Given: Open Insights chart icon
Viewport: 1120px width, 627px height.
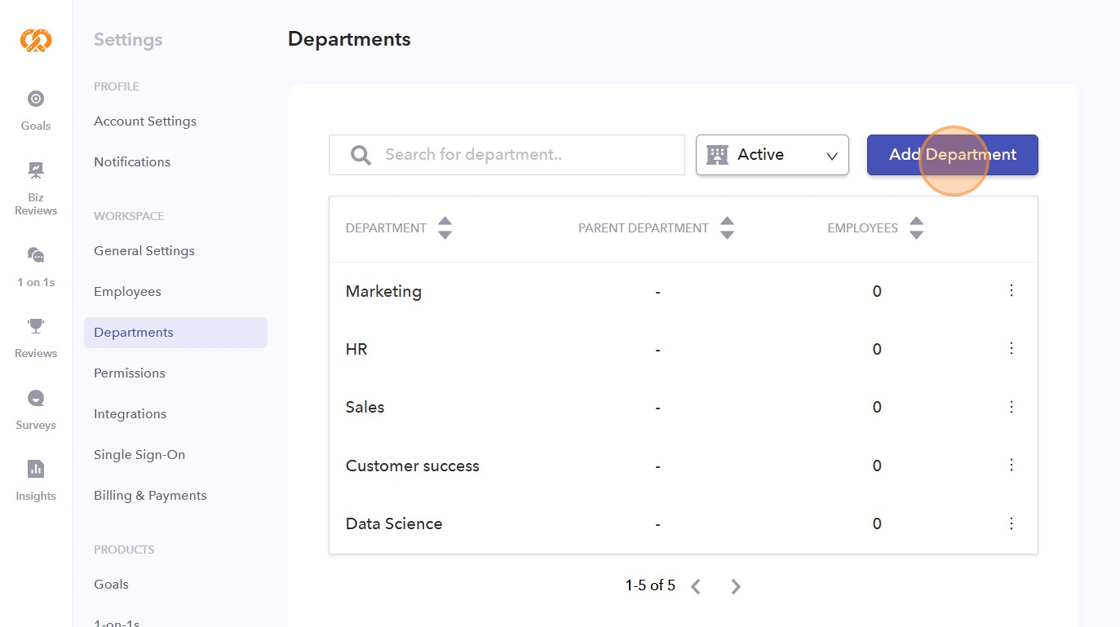Looking at the screenshot, I should pos(36,469).
